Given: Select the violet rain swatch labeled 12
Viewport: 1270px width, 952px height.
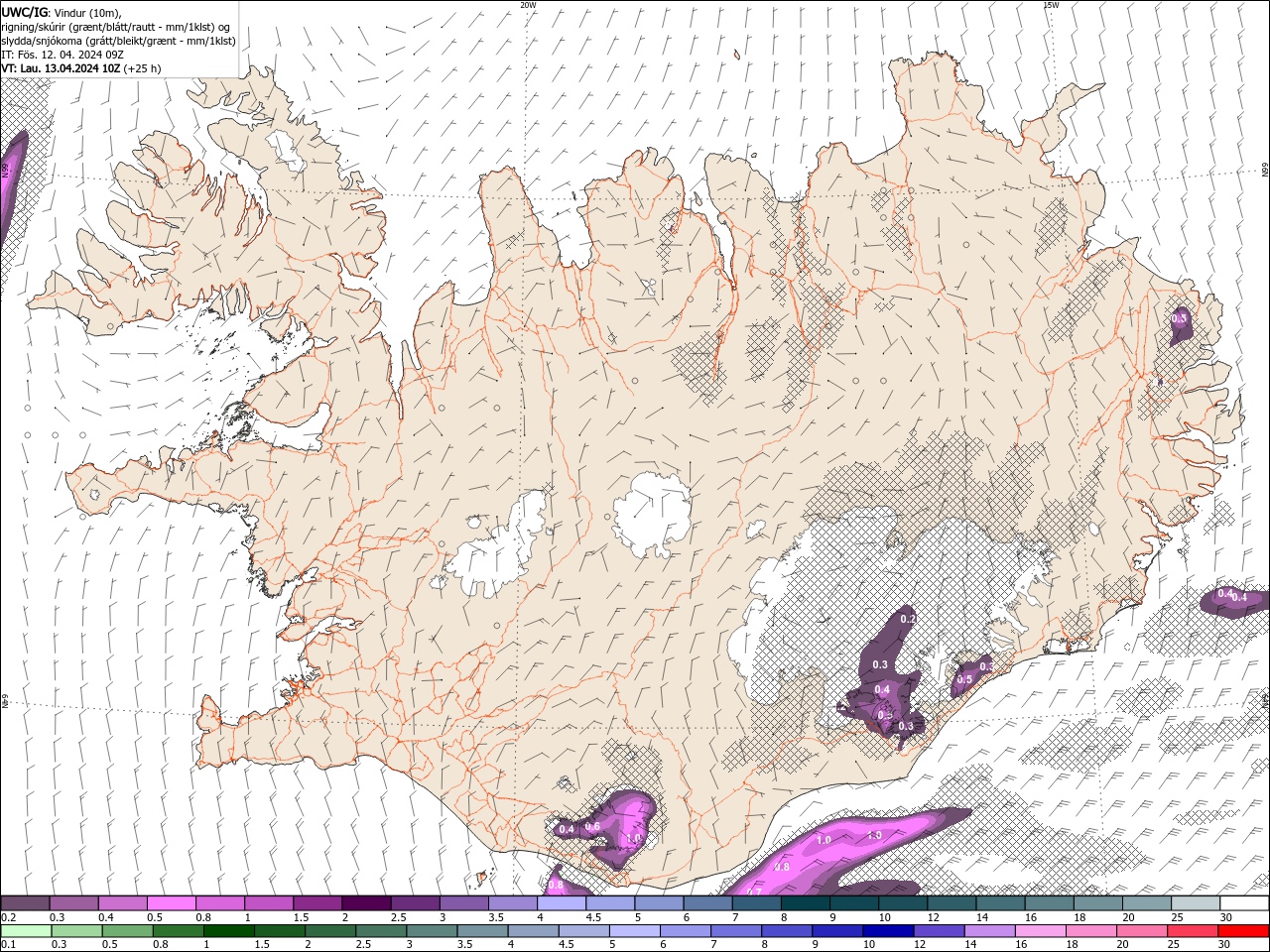Looking at the screenshot, I should tap(938, 931).
